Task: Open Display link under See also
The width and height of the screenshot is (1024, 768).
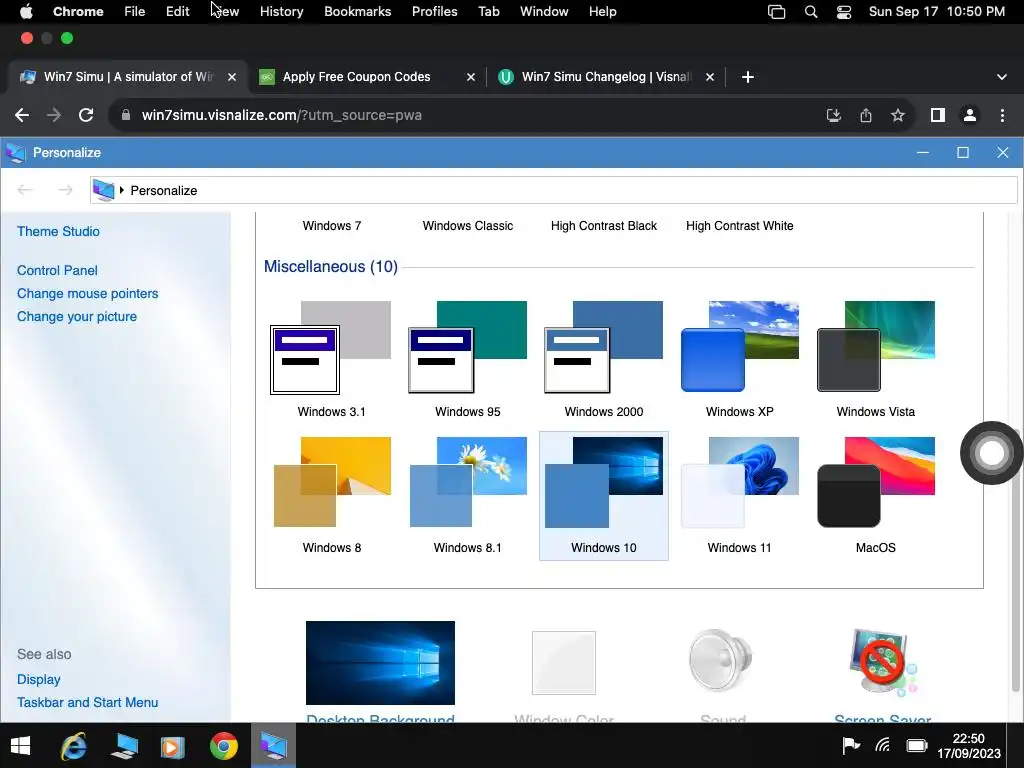Action: tap(39, 680)
